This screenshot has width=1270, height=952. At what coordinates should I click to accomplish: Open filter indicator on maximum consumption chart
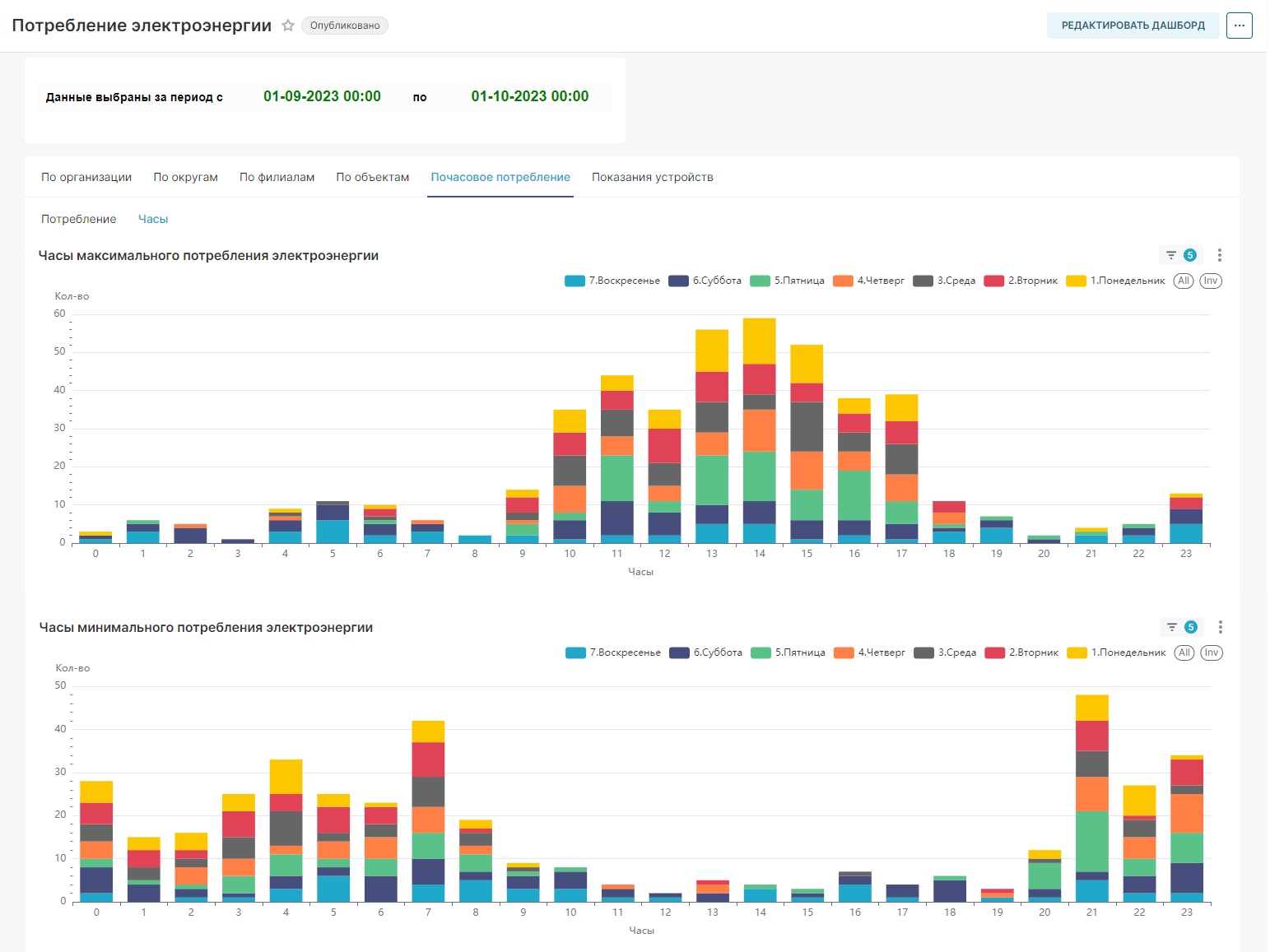pyautogui.click(x=1180, y=255)
